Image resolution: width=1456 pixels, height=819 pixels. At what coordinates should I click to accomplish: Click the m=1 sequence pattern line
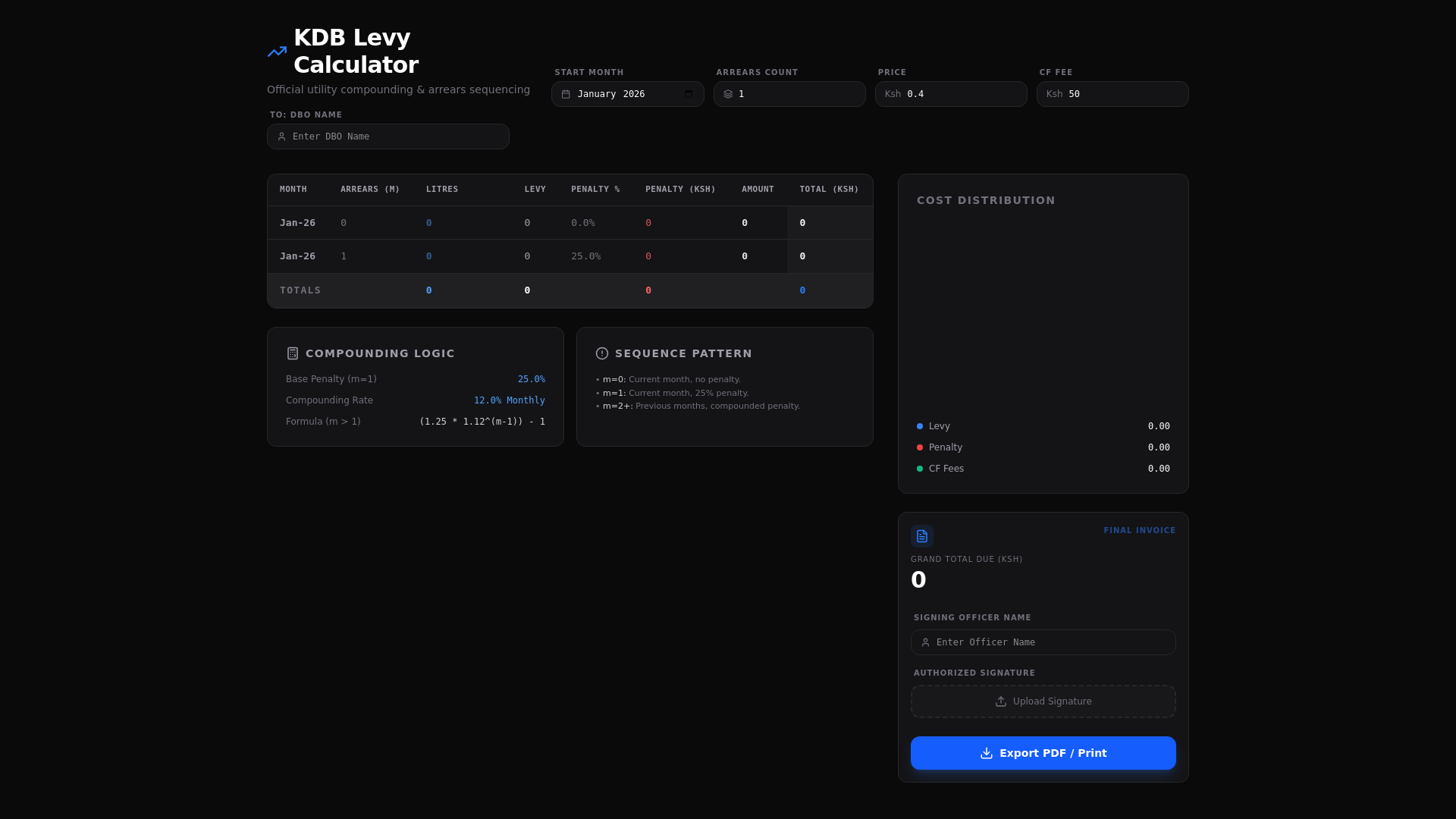[673, 394]
